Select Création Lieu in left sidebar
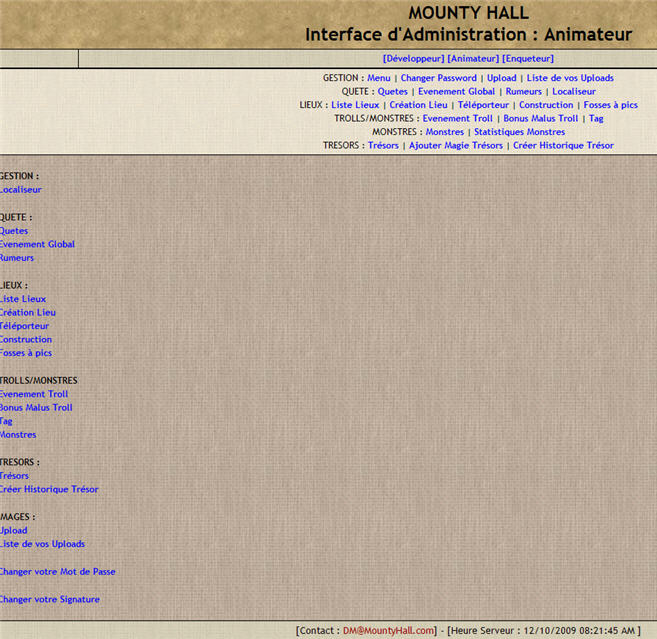657x639 pixels. 28,313
